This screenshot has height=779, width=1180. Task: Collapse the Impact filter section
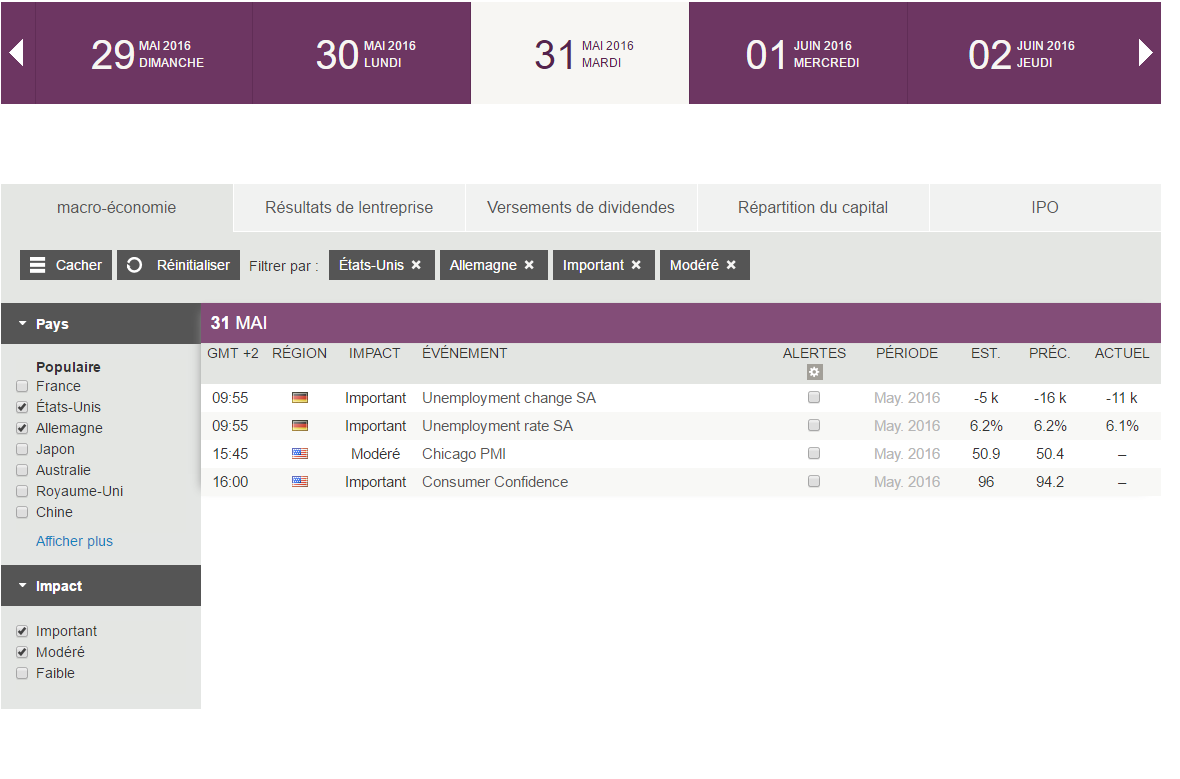(x=101, y=586)
